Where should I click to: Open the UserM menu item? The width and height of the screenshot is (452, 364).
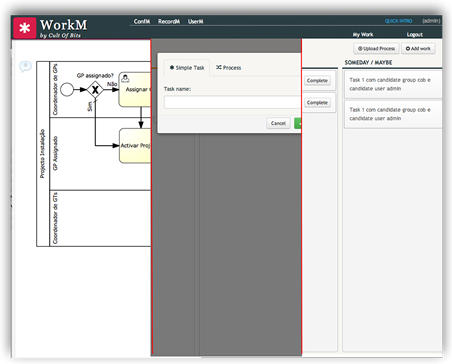[x=195, y=21]
